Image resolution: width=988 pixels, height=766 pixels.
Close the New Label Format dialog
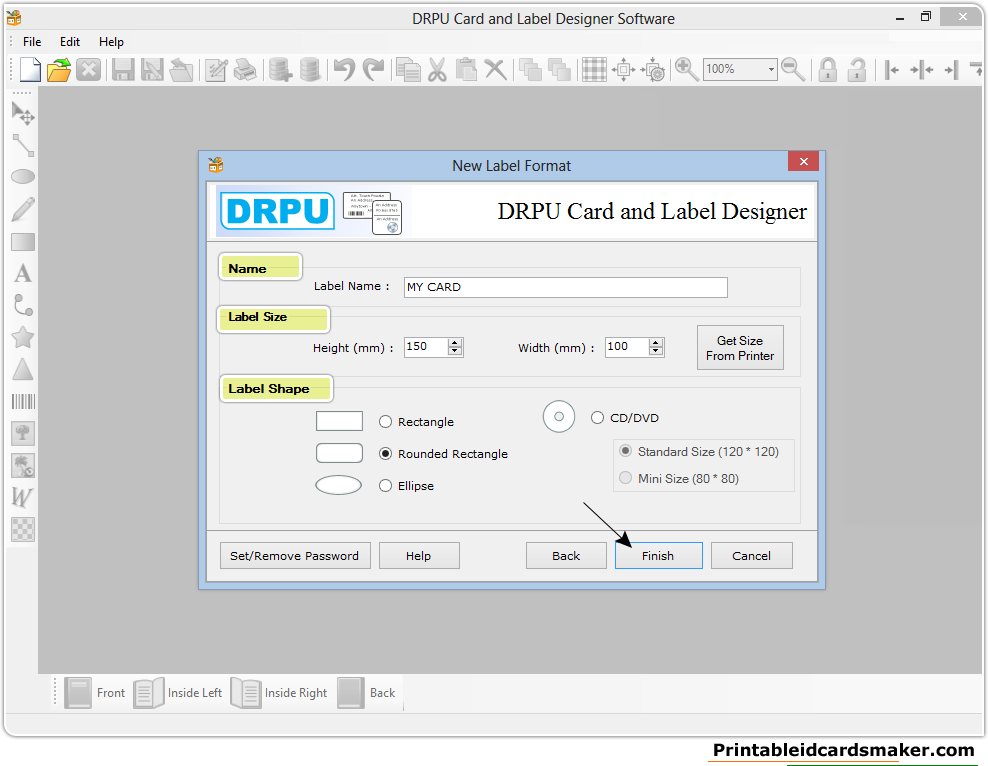coord(803,161)
